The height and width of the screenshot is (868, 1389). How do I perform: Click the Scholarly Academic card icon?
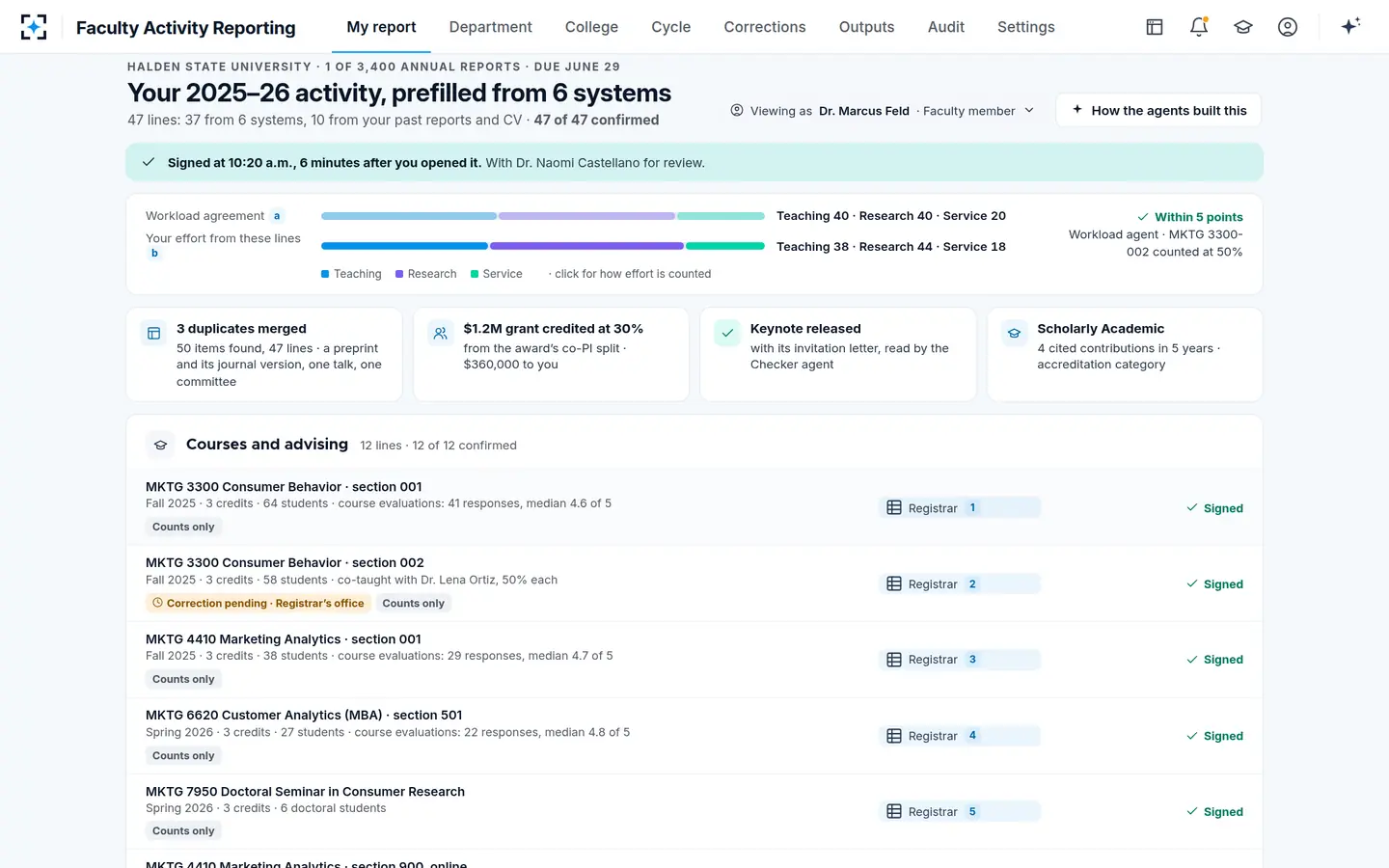click(1014, 334)
